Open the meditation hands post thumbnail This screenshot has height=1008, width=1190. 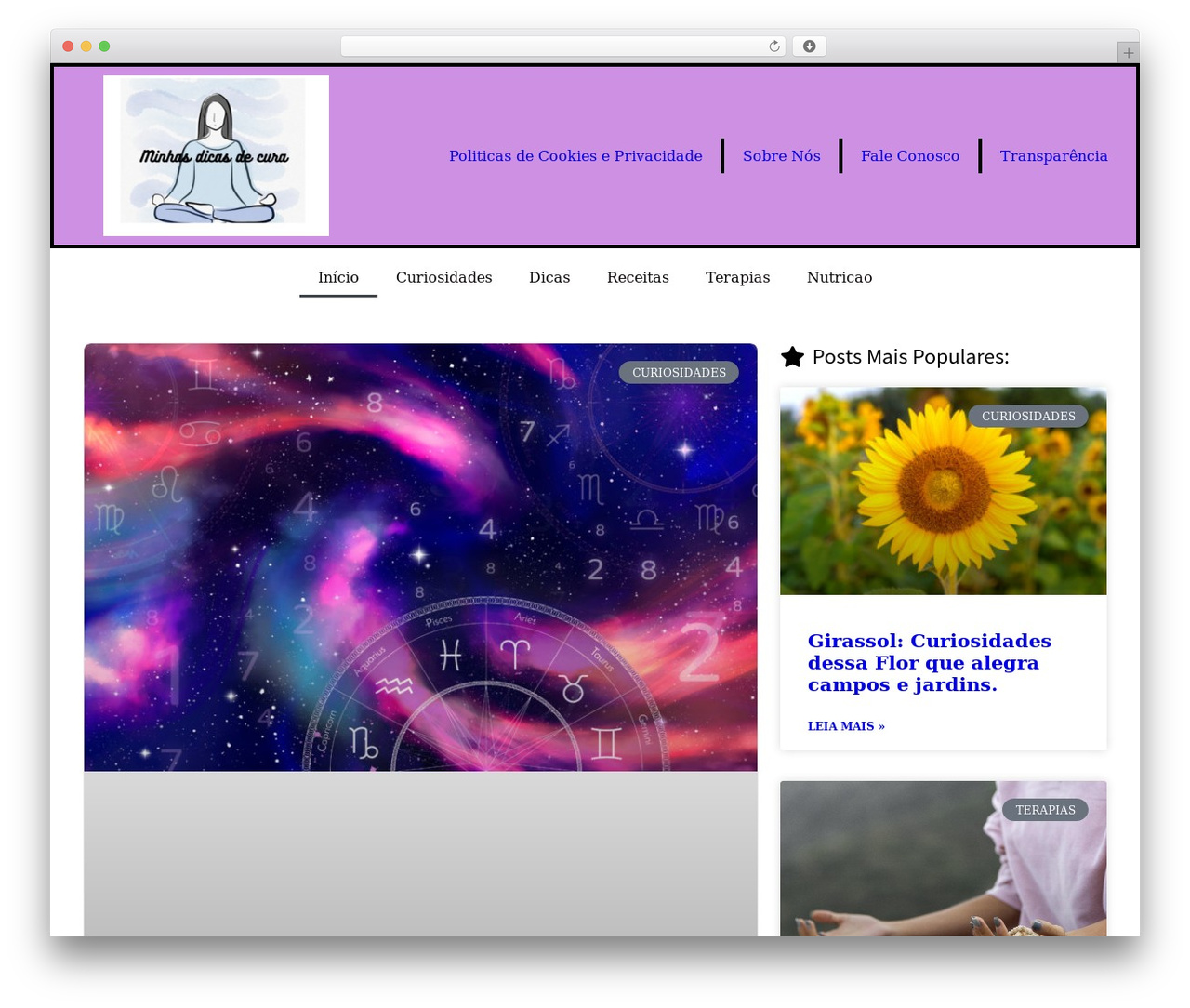[x=943, y=858]
